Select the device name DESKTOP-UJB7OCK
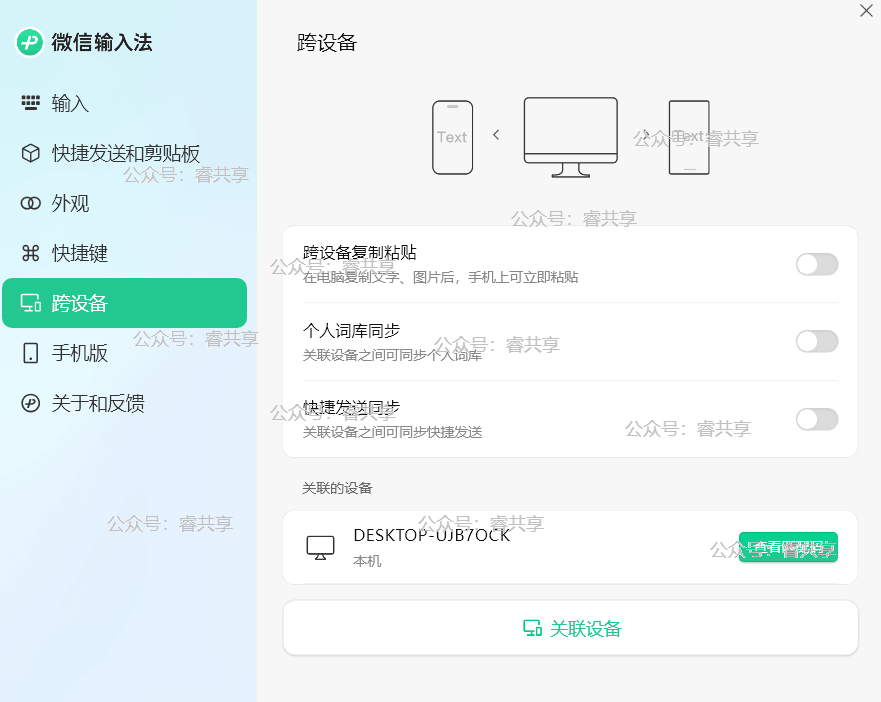The height and width of the screenshot is (702, 881). (432, 535)
